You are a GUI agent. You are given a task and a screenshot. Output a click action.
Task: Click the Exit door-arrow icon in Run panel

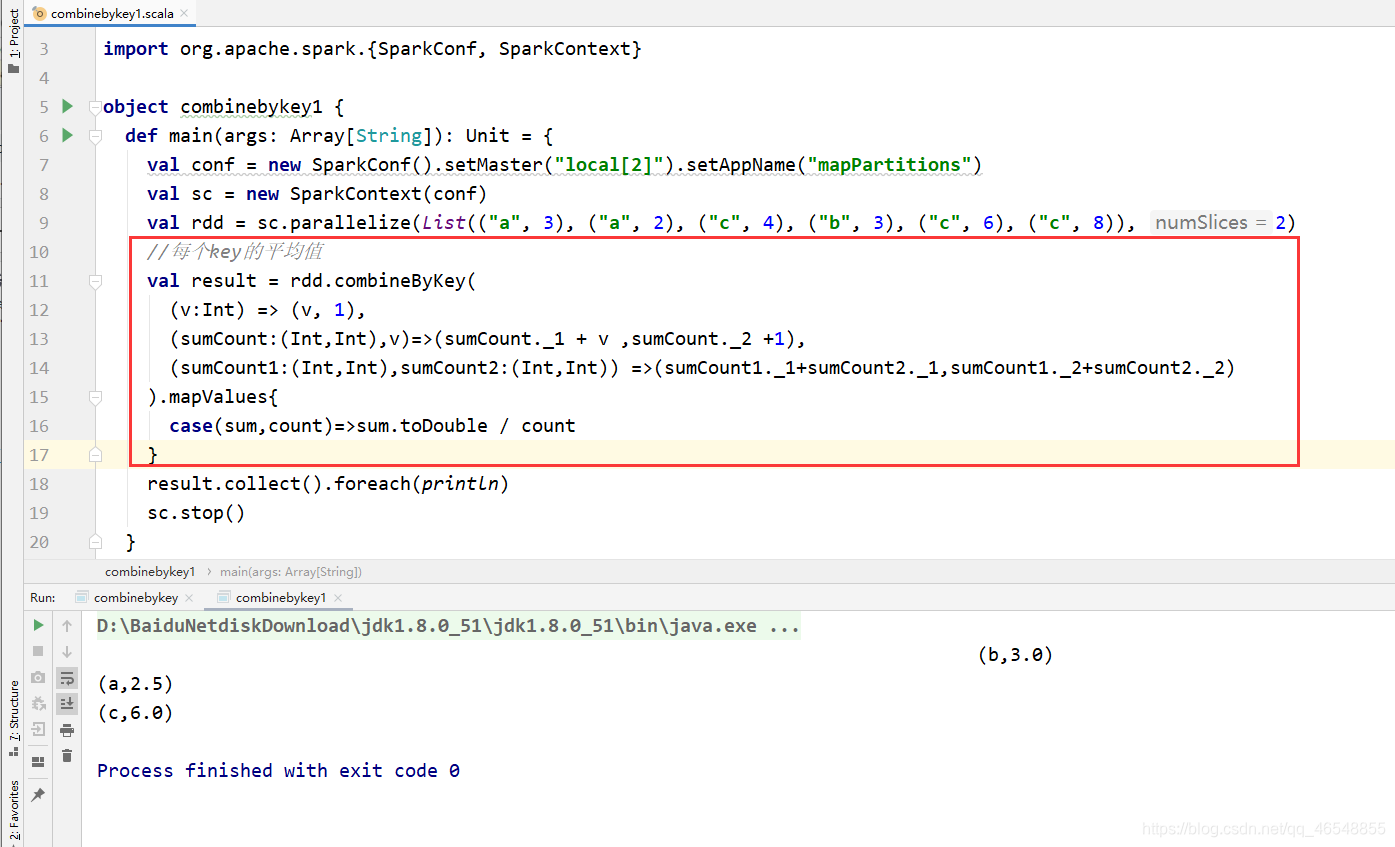coord(38,729)
